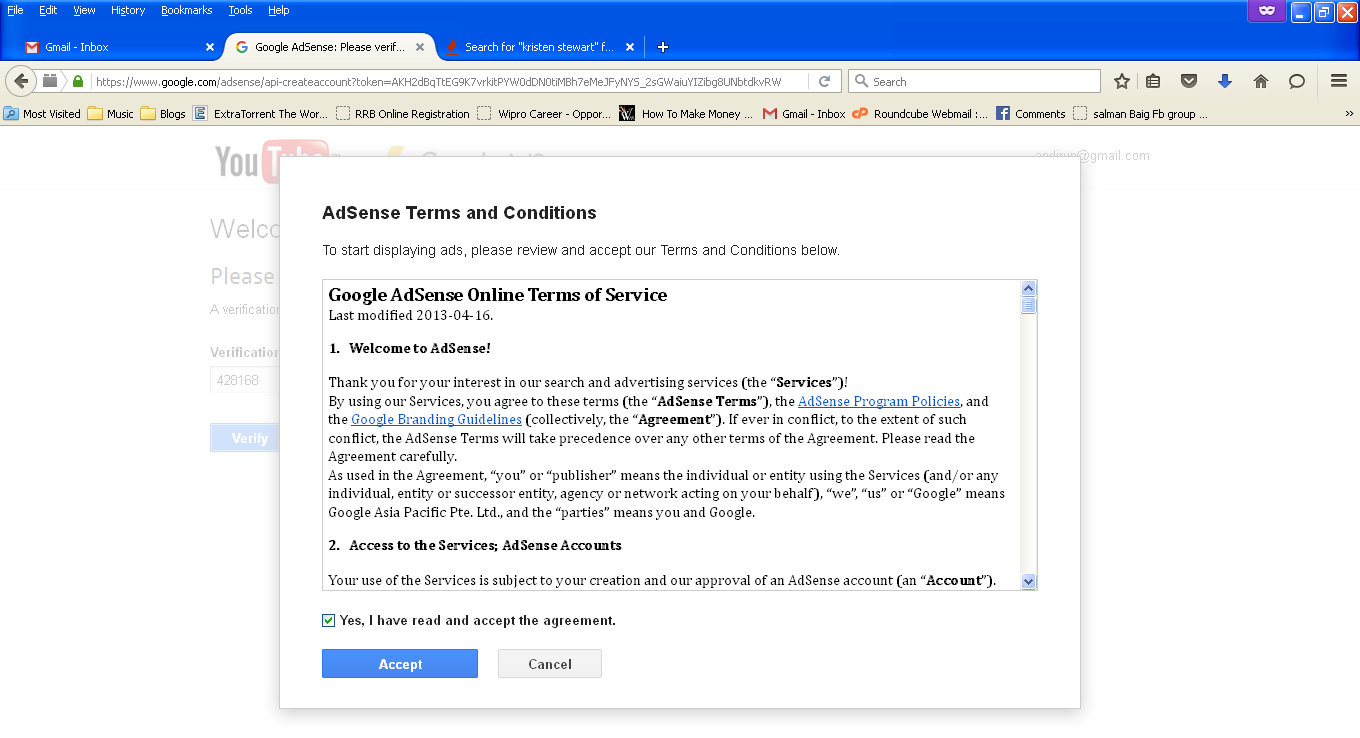Open Roundcube Webmail bookmark
1360x738 pixels.
coord(920,114)
